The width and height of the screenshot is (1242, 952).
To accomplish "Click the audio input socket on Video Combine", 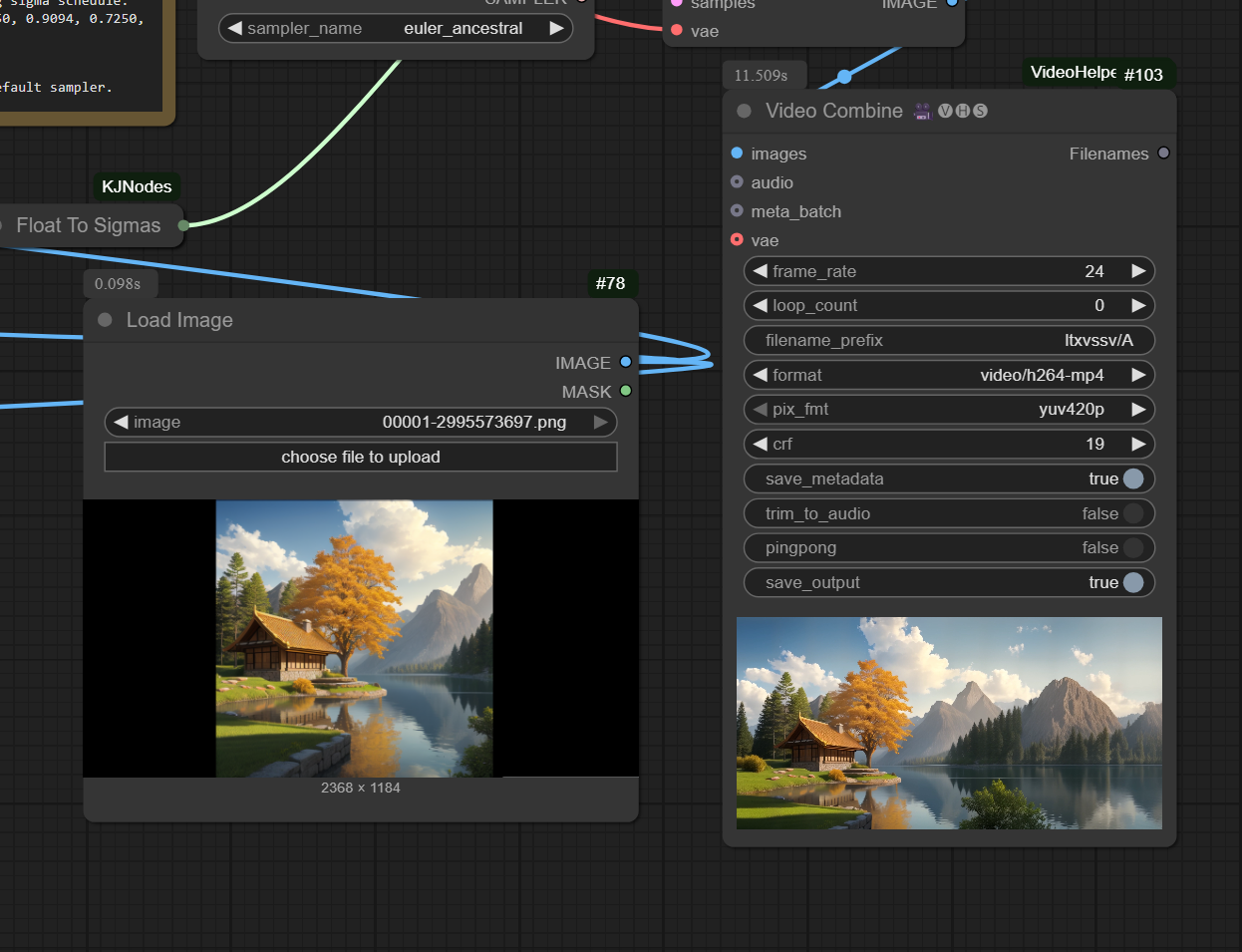I will coord(737,181).
